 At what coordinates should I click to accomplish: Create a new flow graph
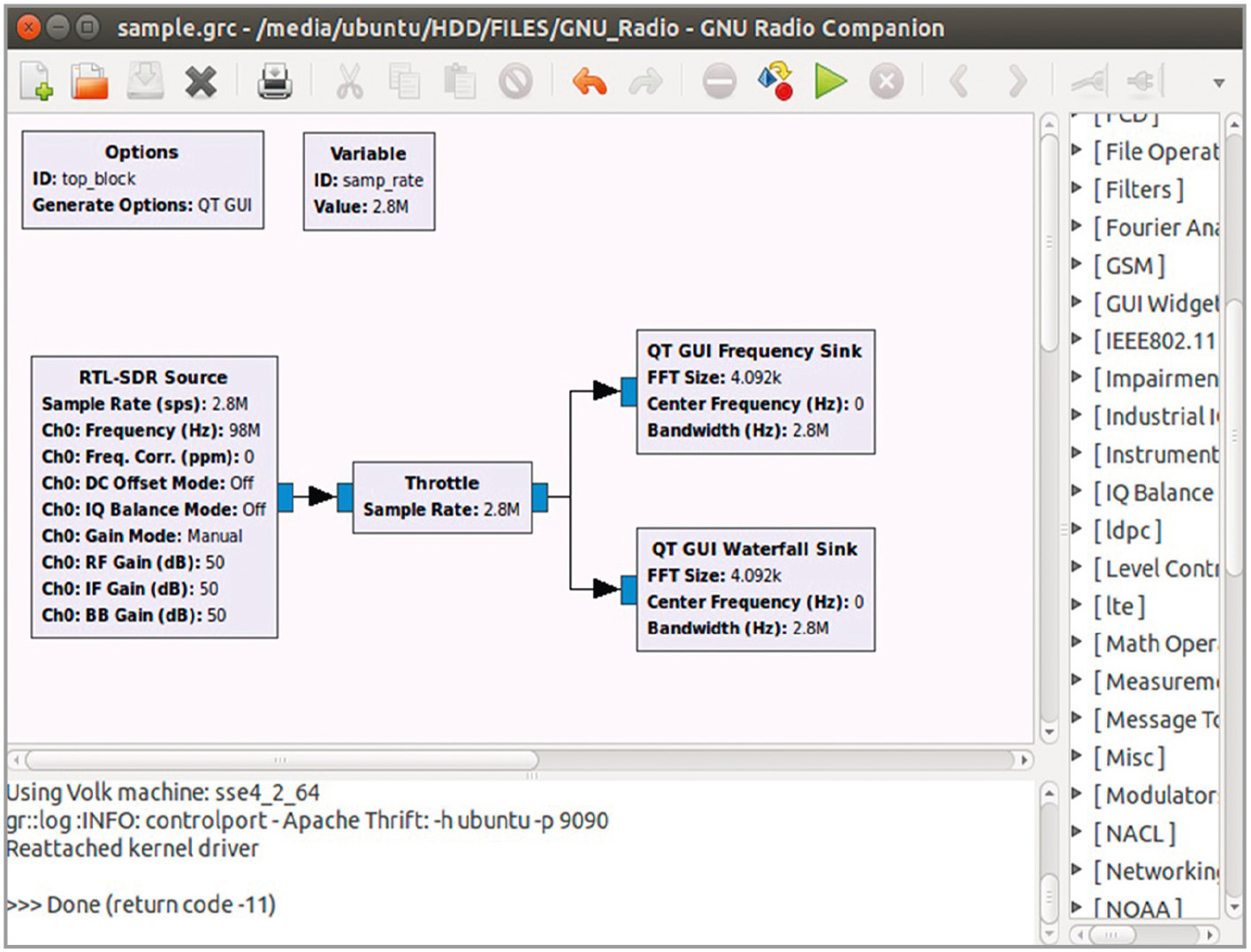[36, 82]
